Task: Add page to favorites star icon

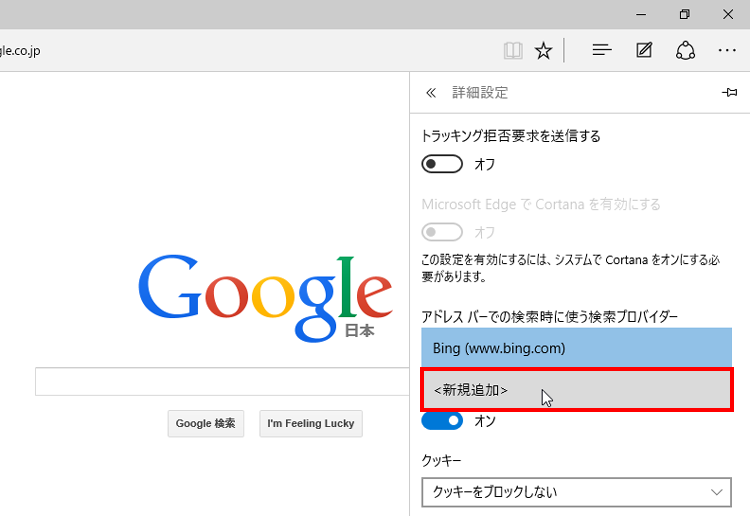Action: 543,50
